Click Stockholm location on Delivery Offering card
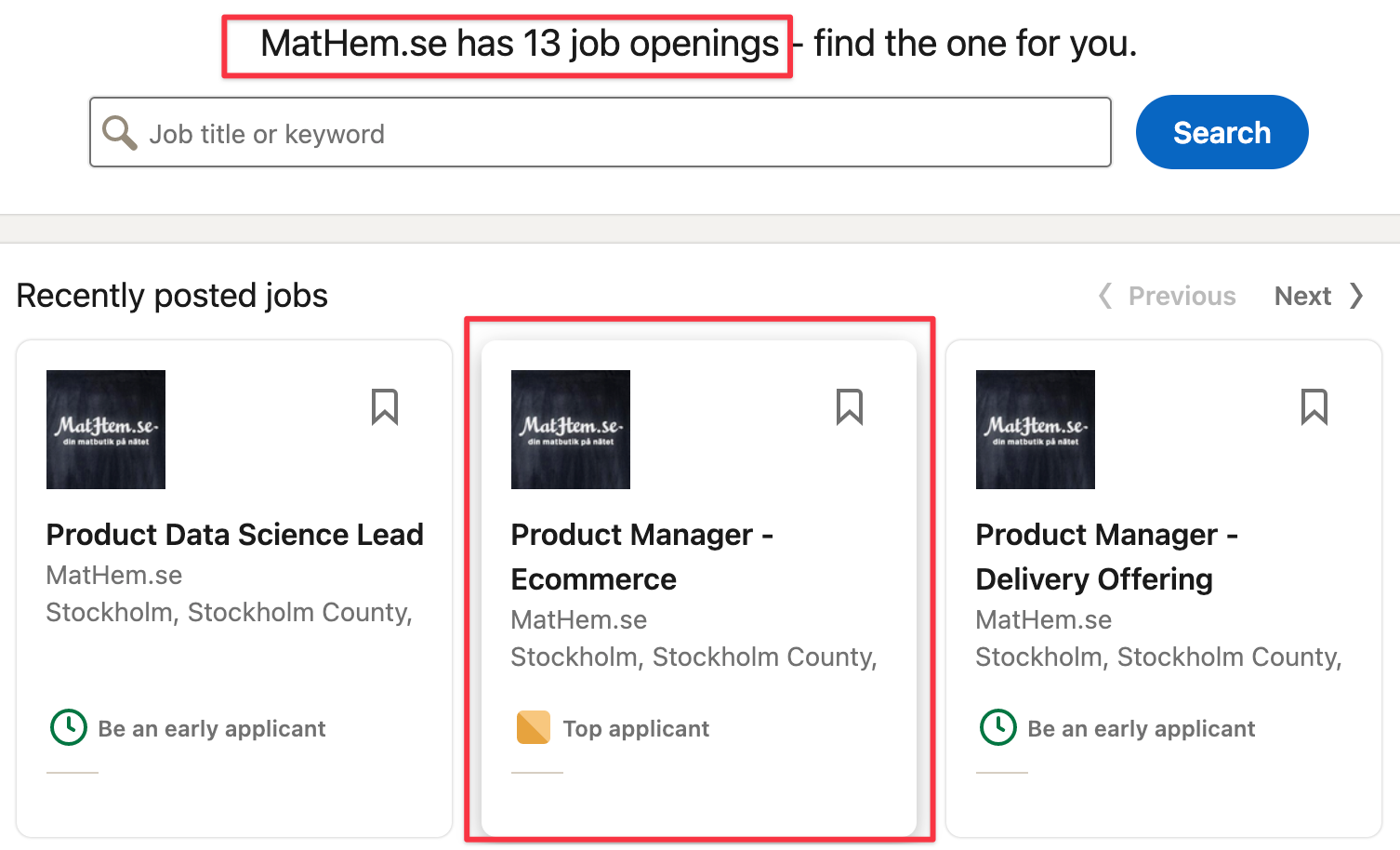The height and width of the screenshot is (850, 1400). pyautogui.click(x=1159, y=657)
